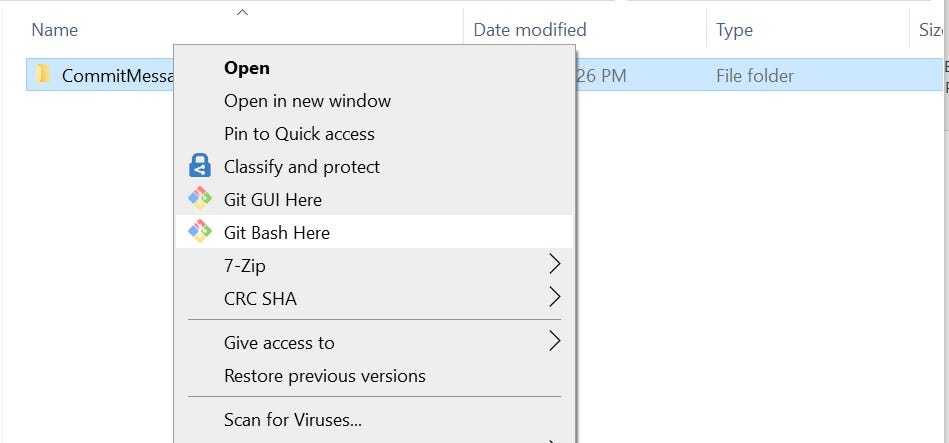Select Restore previous versions

tap(324, 376)
